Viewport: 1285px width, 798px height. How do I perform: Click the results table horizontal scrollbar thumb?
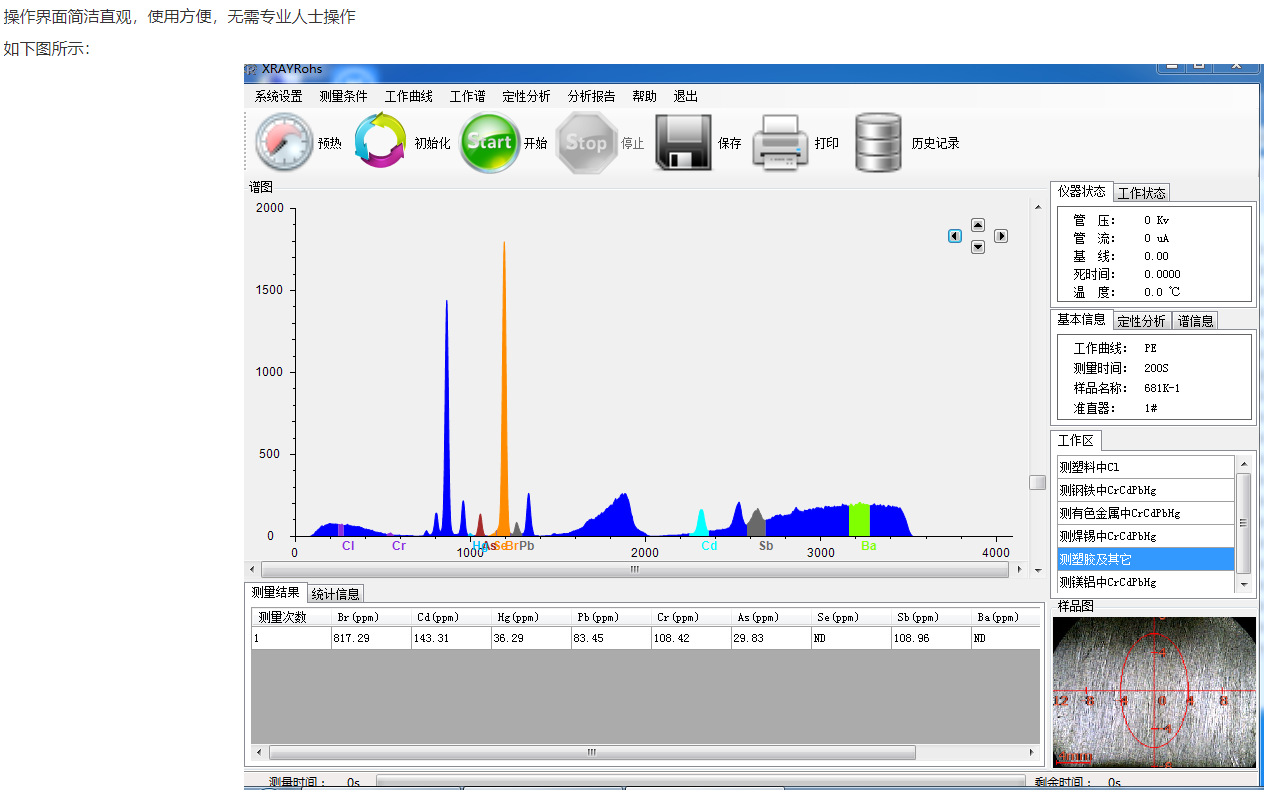pos(592,752)
